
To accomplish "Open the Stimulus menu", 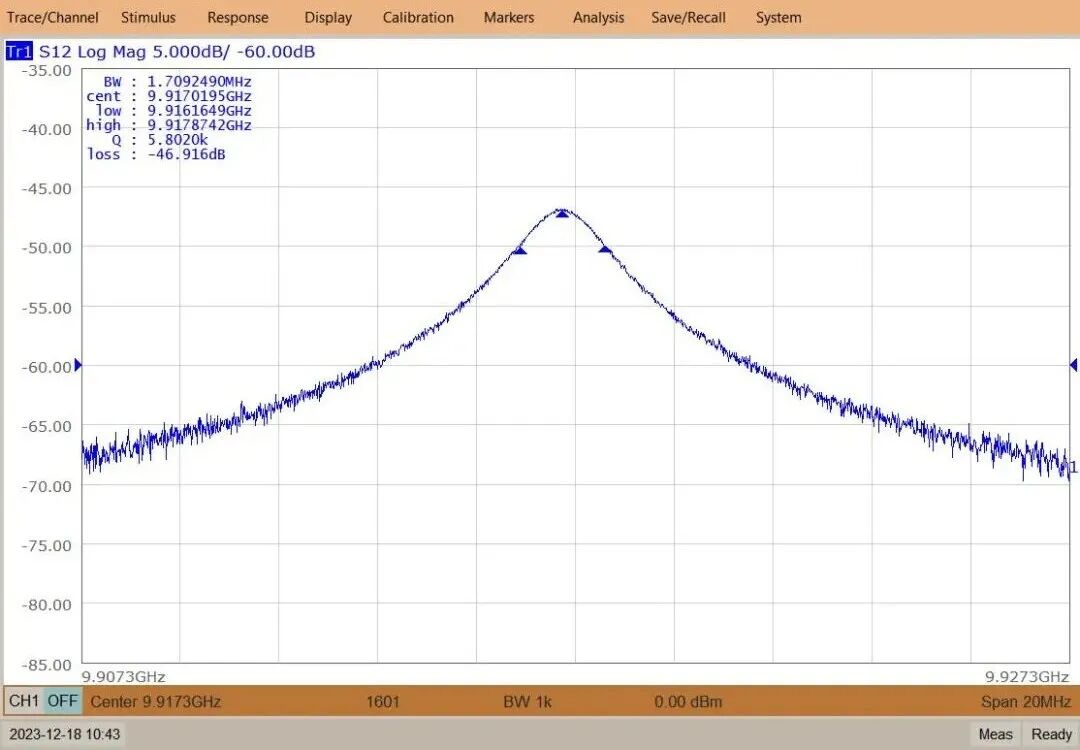I will 148,17.
